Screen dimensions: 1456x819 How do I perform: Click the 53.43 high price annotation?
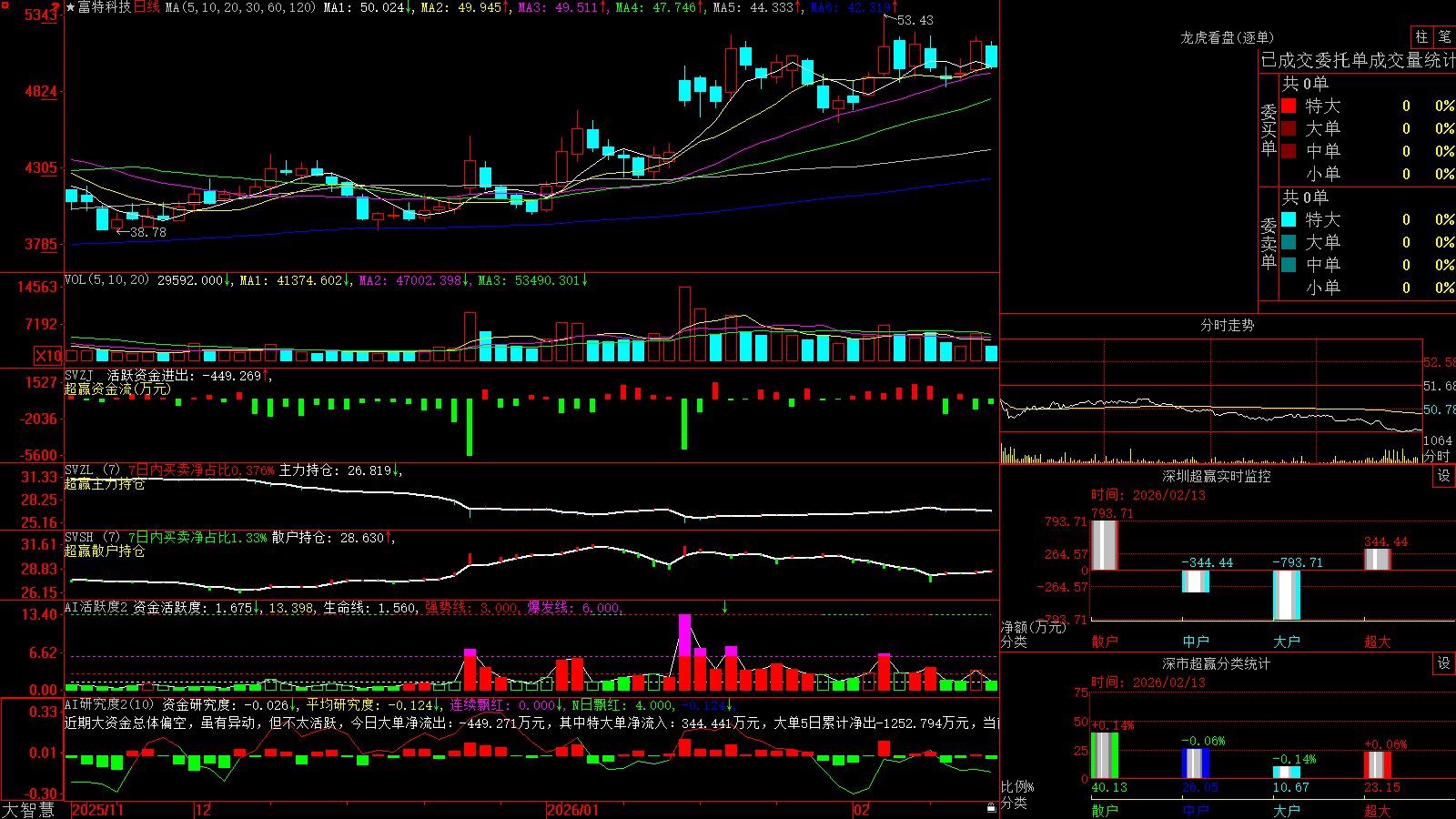coord(915,20)
